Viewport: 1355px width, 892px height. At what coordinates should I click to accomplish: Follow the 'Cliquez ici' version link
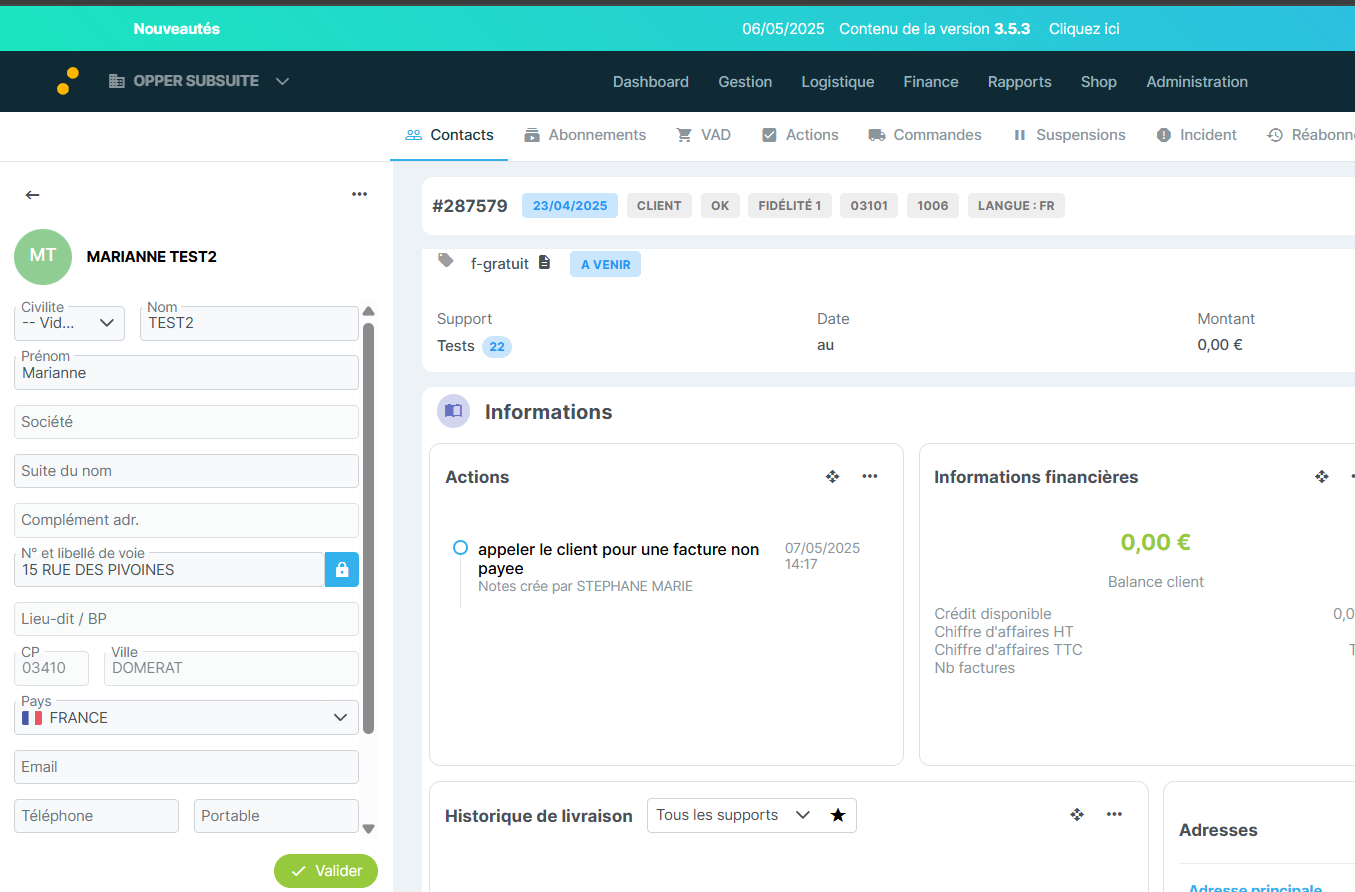tap(1084, 29)
